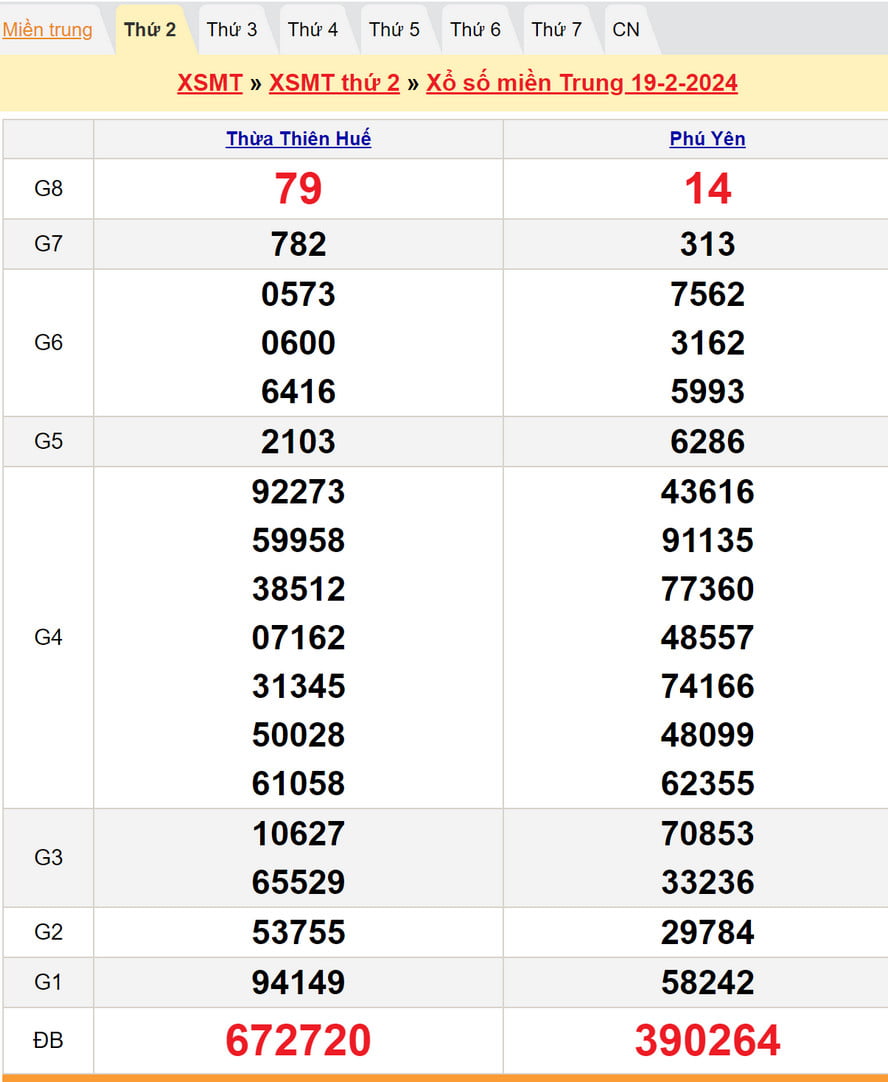Open 'Xổ số miền Trung 19-2-2024' link

[582, 83]
